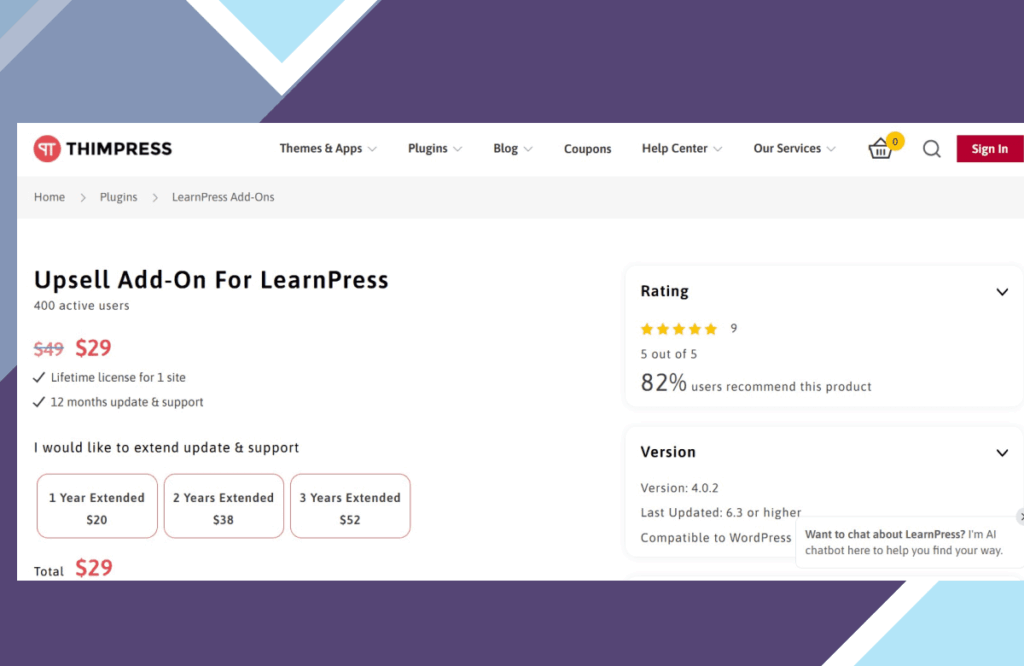1024x666 pixels.
Task: Click the ThimPress logo icon
Action: click(47, 149)
